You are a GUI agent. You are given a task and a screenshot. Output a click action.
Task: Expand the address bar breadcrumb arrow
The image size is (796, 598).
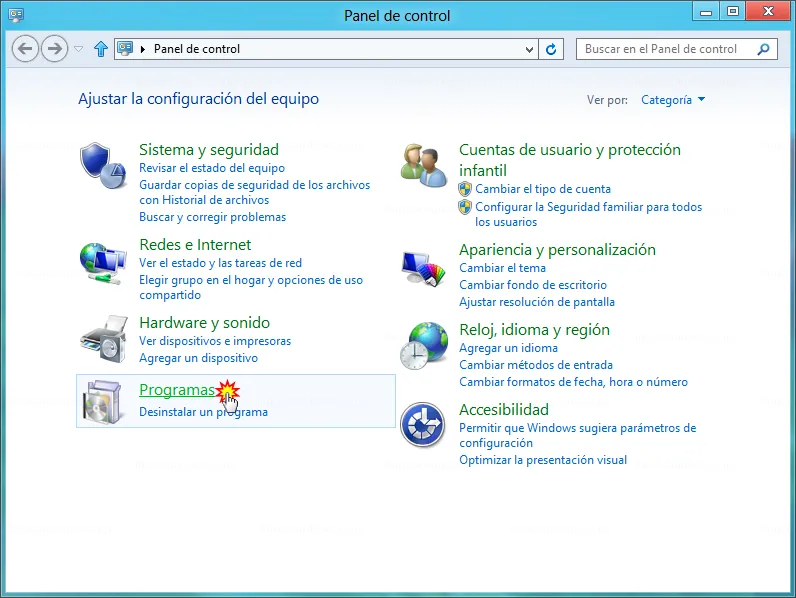(x=143, y=49)
